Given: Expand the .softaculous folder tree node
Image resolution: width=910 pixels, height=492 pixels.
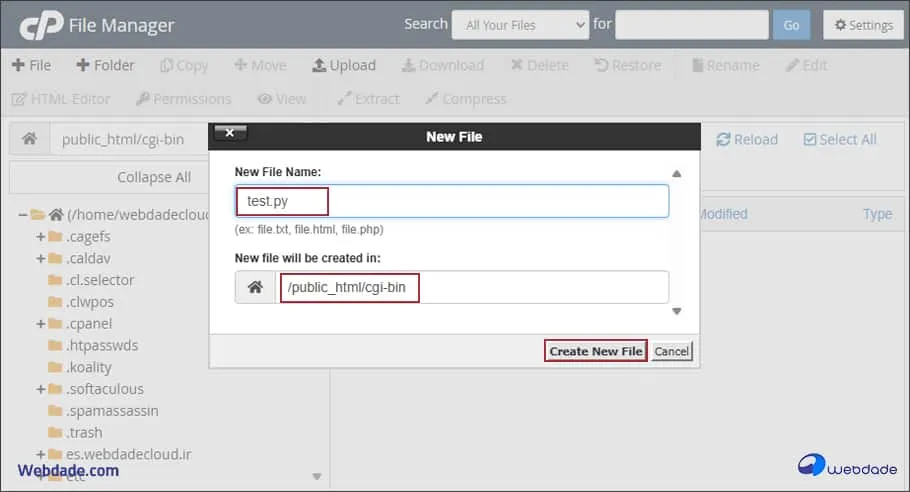Looking at the screenshot, I should (x=41, y=389).
